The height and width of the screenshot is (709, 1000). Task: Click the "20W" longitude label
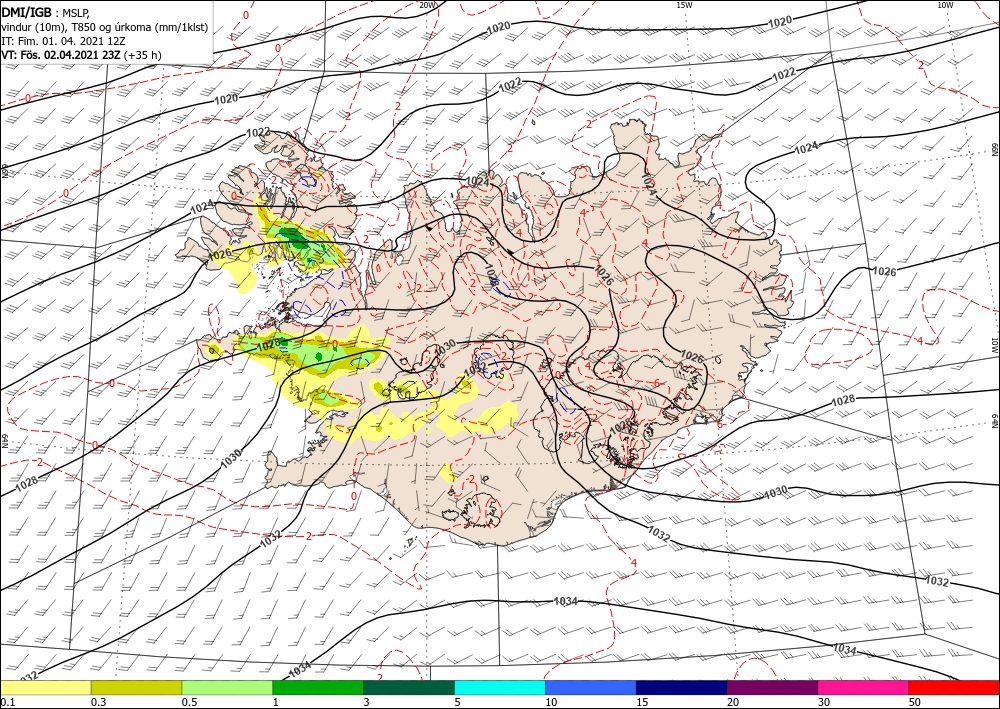pyautogui.click(x=427, y=5)
